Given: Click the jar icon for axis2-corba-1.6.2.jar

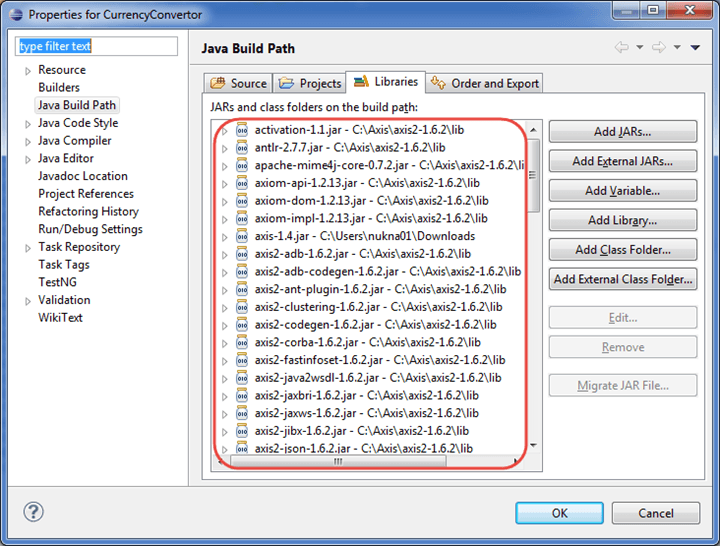Looking at the screenshot, I should pyautogui.click(x=241, y=342).
